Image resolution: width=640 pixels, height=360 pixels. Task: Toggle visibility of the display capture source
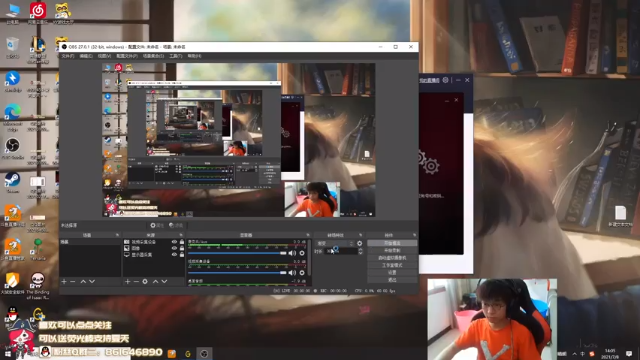[174, 255]
